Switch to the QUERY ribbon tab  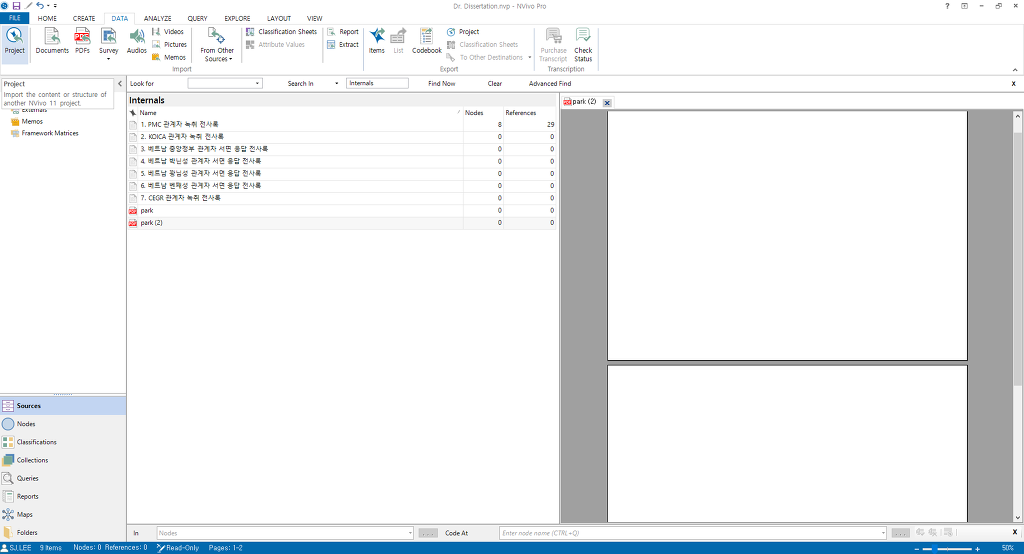click(x=197, y=18)
